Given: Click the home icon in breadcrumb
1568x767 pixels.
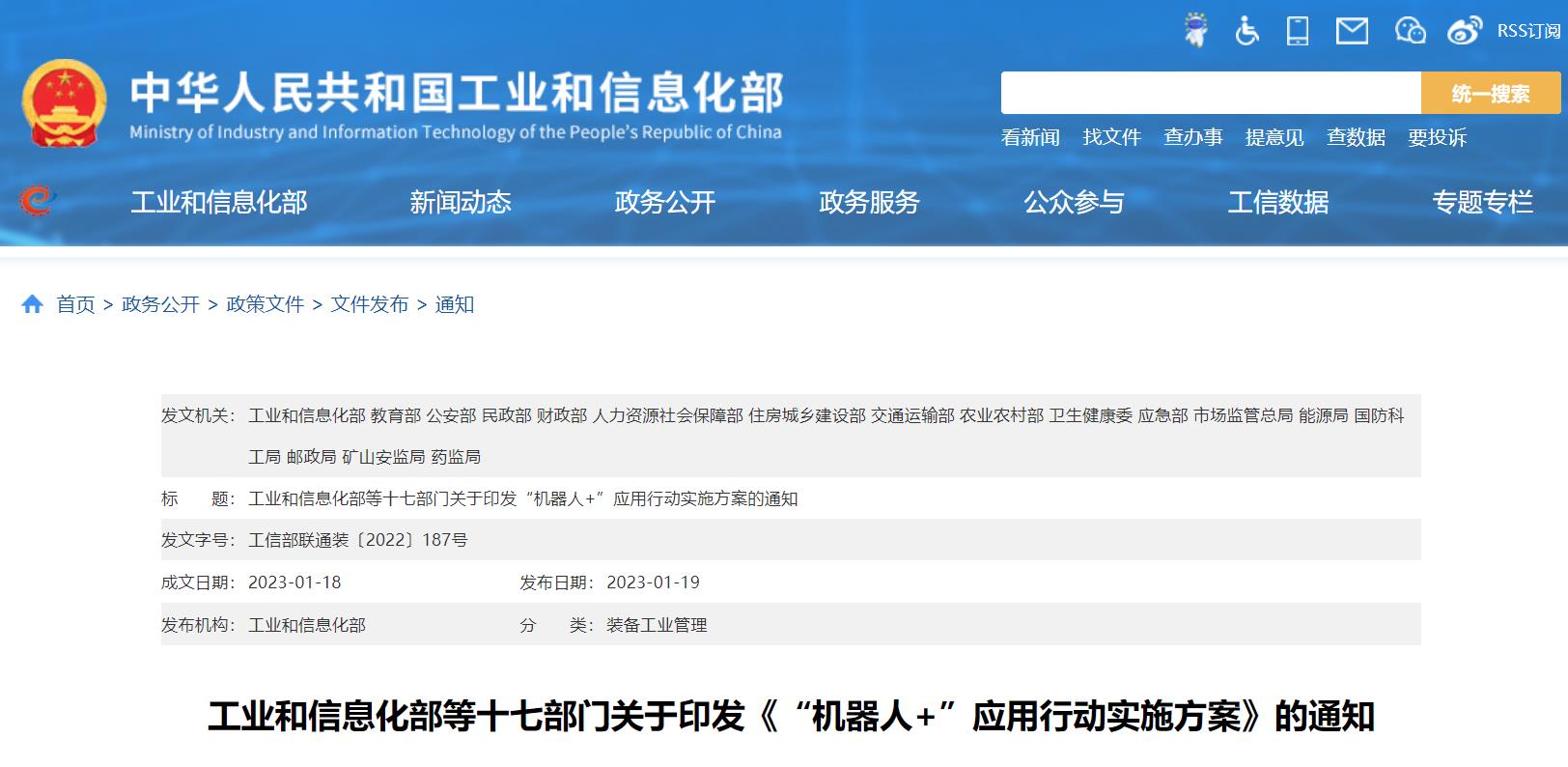Looking at the screenshot, I should [32, 304].
